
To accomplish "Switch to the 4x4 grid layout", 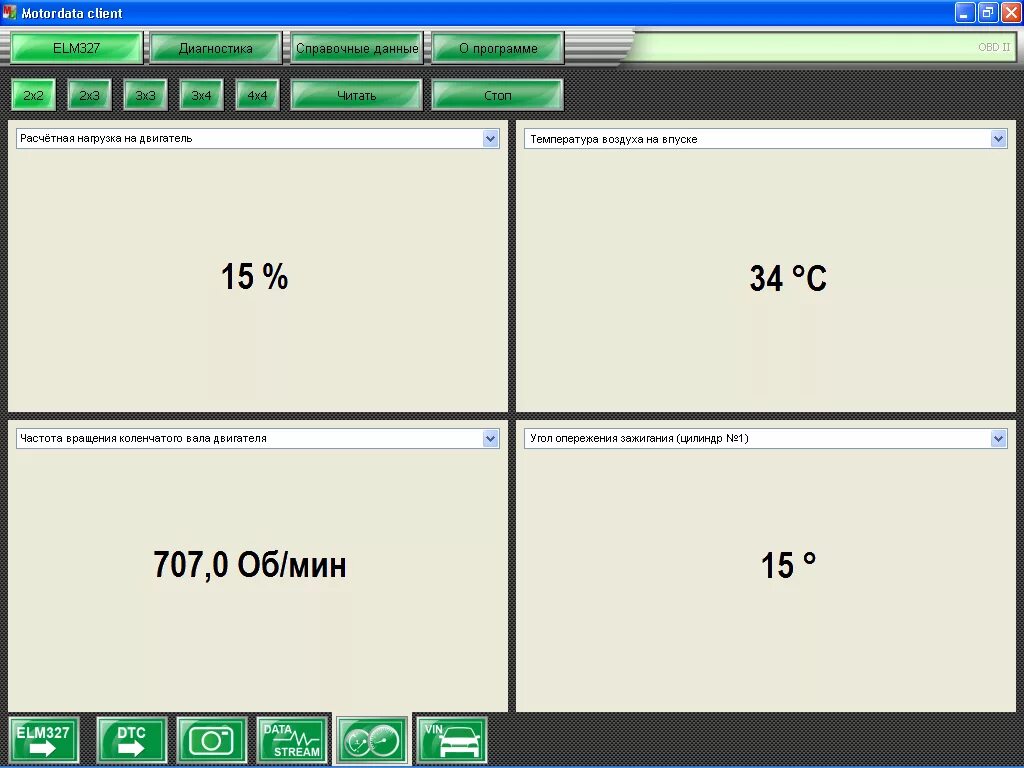I will pos(257,95).
